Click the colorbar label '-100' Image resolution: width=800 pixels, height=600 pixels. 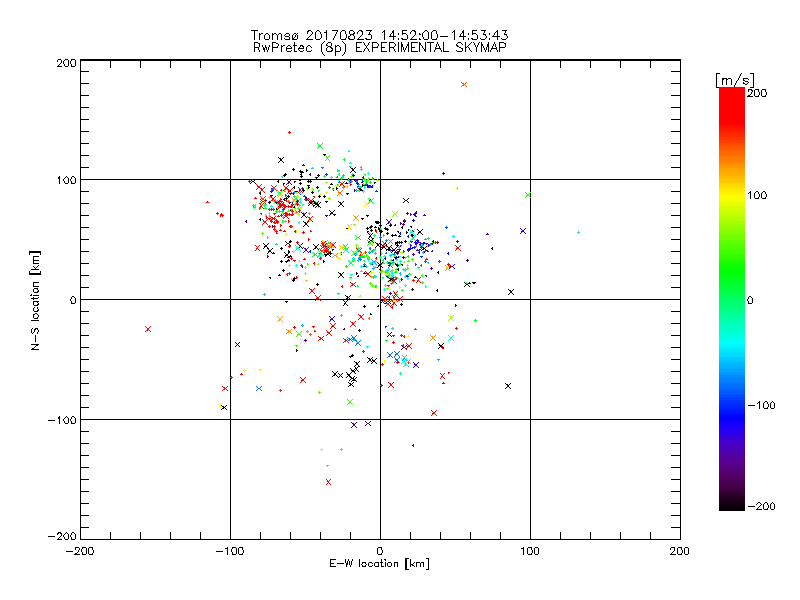761,405
